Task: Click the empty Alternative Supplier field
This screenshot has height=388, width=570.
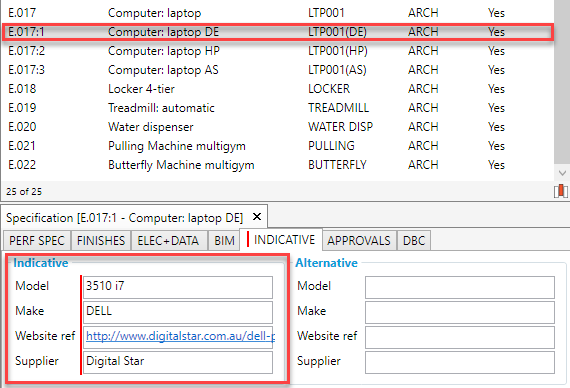Action: pos(460,362)
